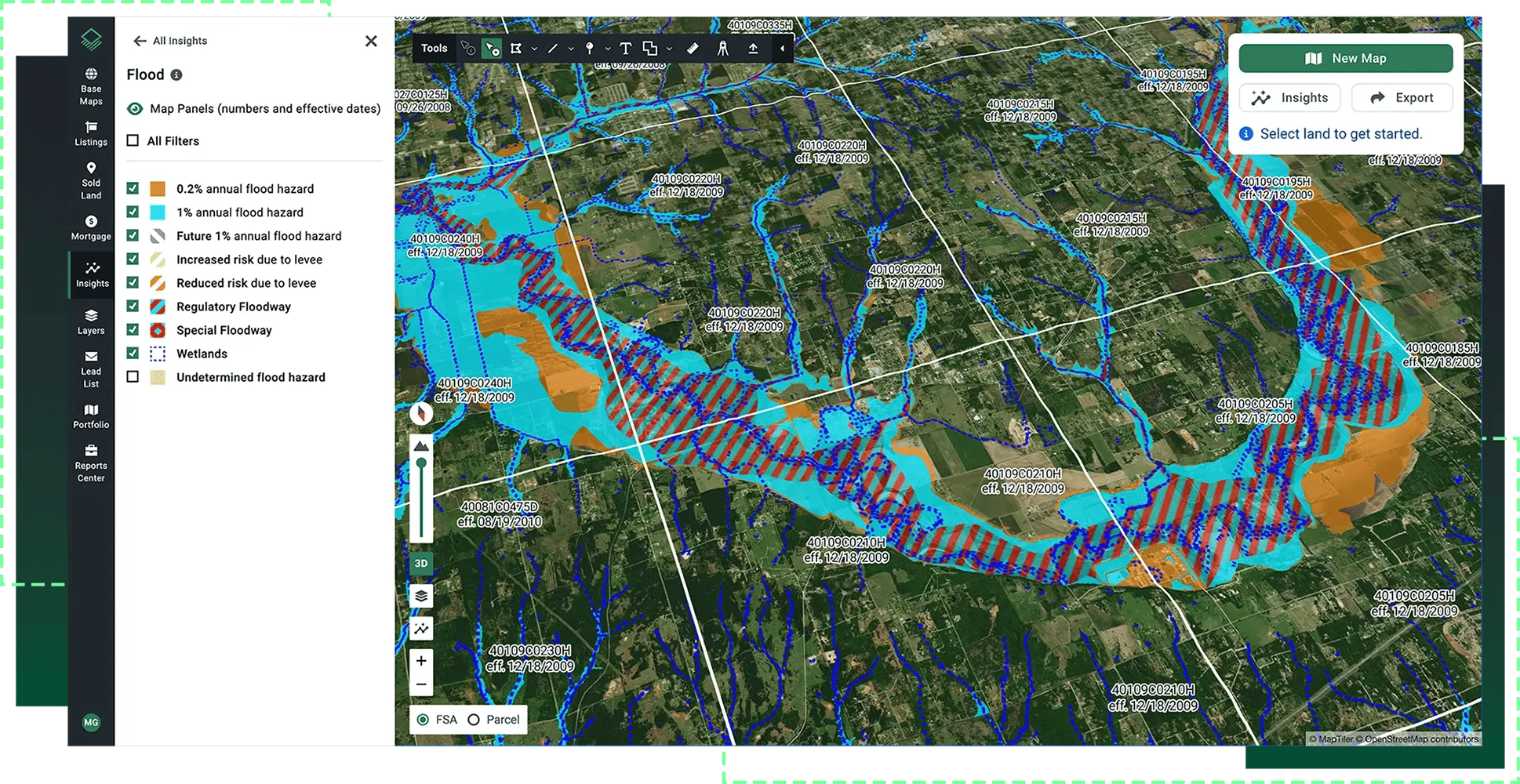Select the surveyor tripod tool
Image resolution: width=1520 pixels, height=784 pixels.
[x=723, y=49]
